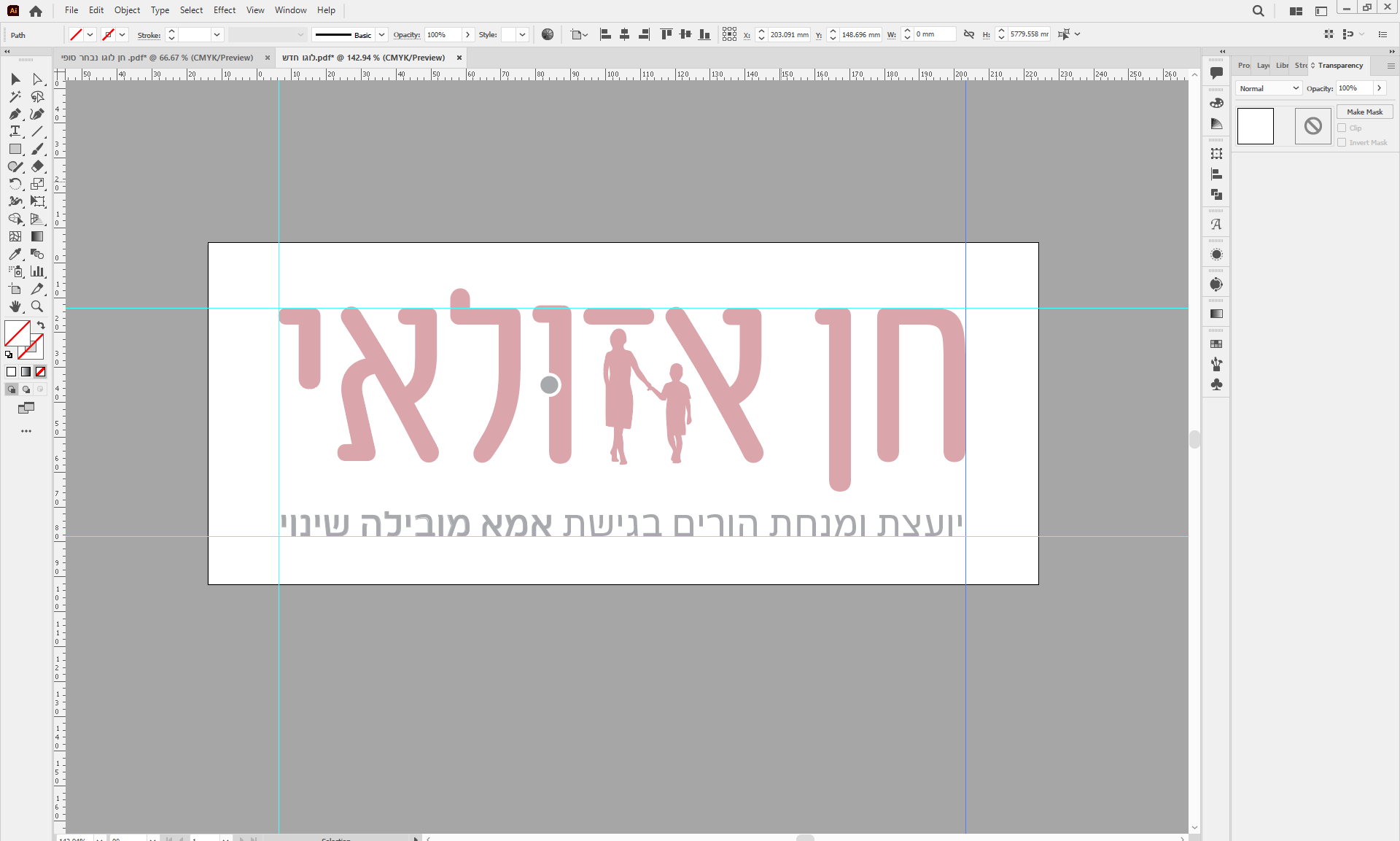
Task: Open the Symbols panel icon
Action: point(1216,384)
